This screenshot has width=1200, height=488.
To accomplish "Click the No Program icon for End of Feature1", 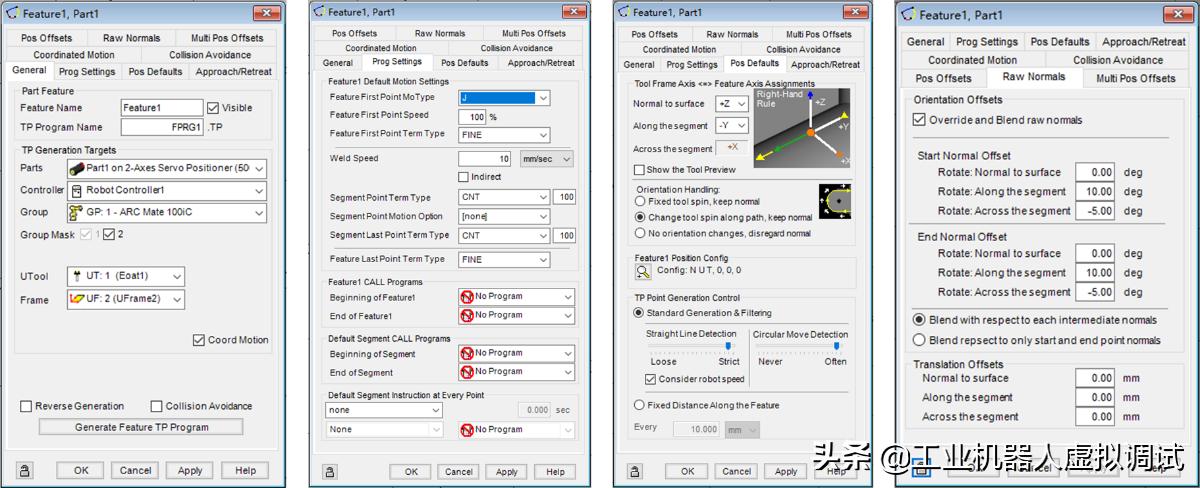I will click(466, 315).
